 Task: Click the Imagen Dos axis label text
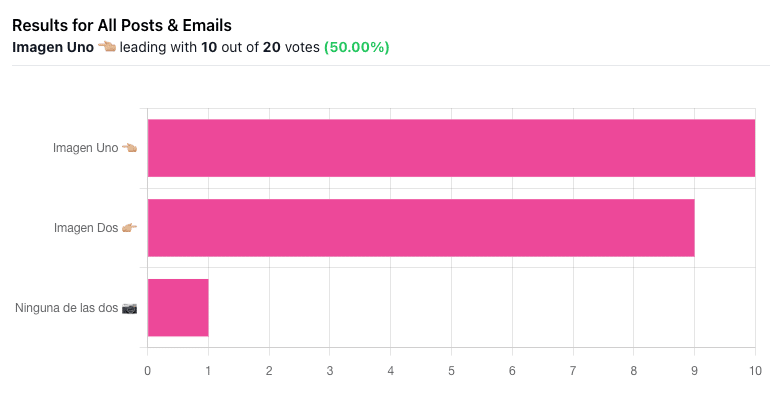click(86, 228)
